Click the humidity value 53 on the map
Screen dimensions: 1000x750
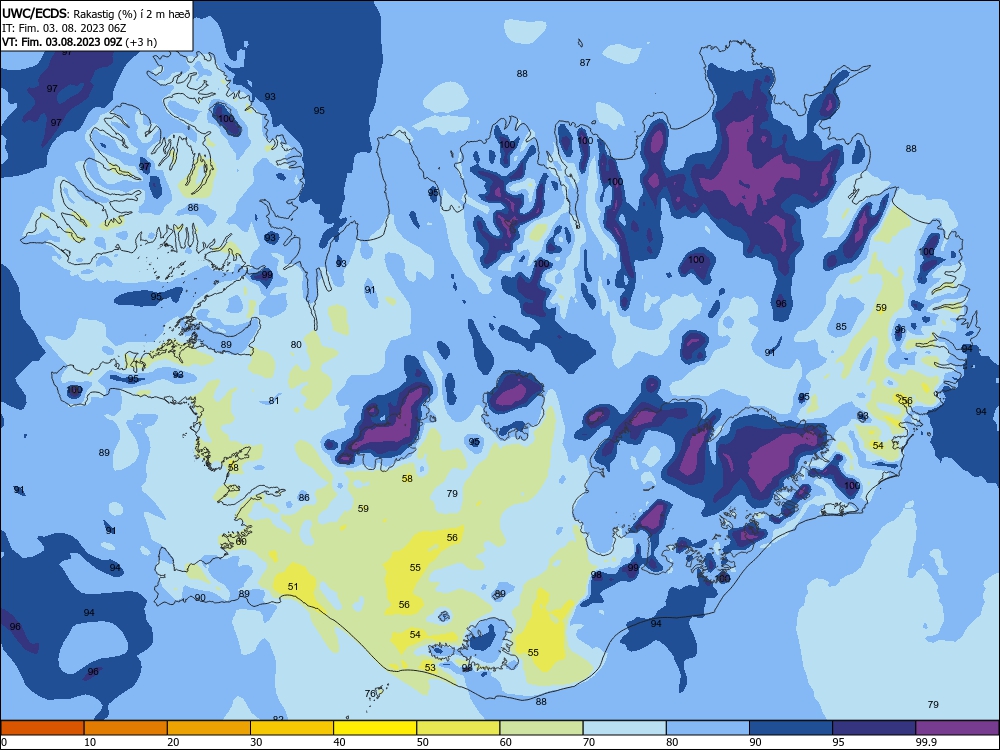430,668
